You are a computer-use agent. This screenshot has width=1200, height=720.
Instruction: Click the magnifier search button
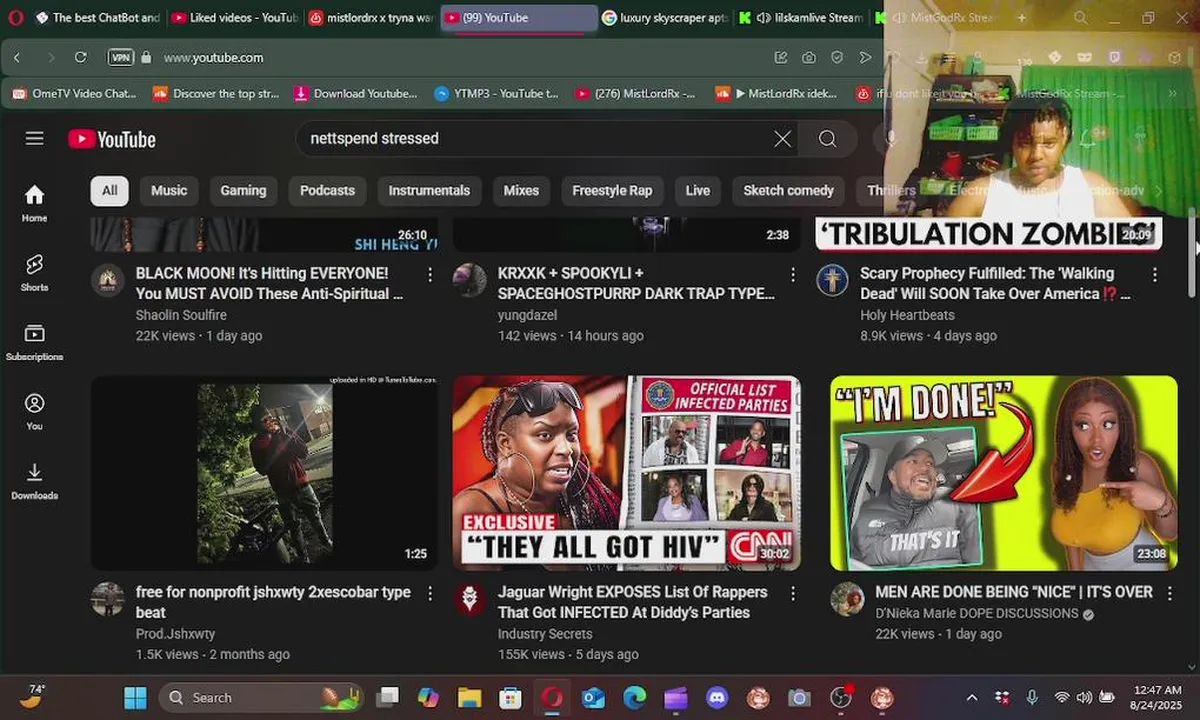click(827, 139)
